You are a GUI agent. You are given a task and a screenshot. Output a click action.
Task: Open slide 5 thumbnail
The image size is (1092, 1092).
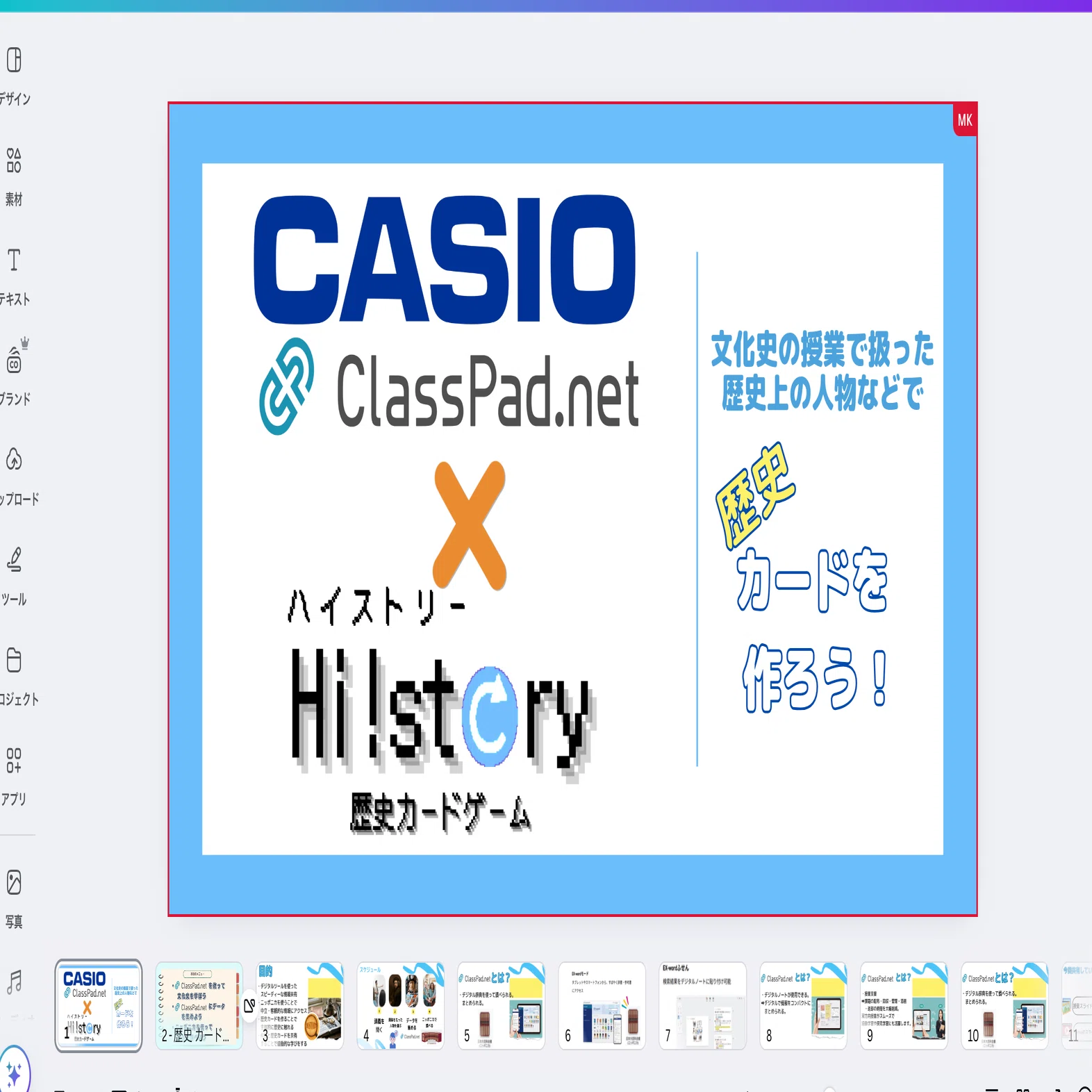coord(501,1005)
